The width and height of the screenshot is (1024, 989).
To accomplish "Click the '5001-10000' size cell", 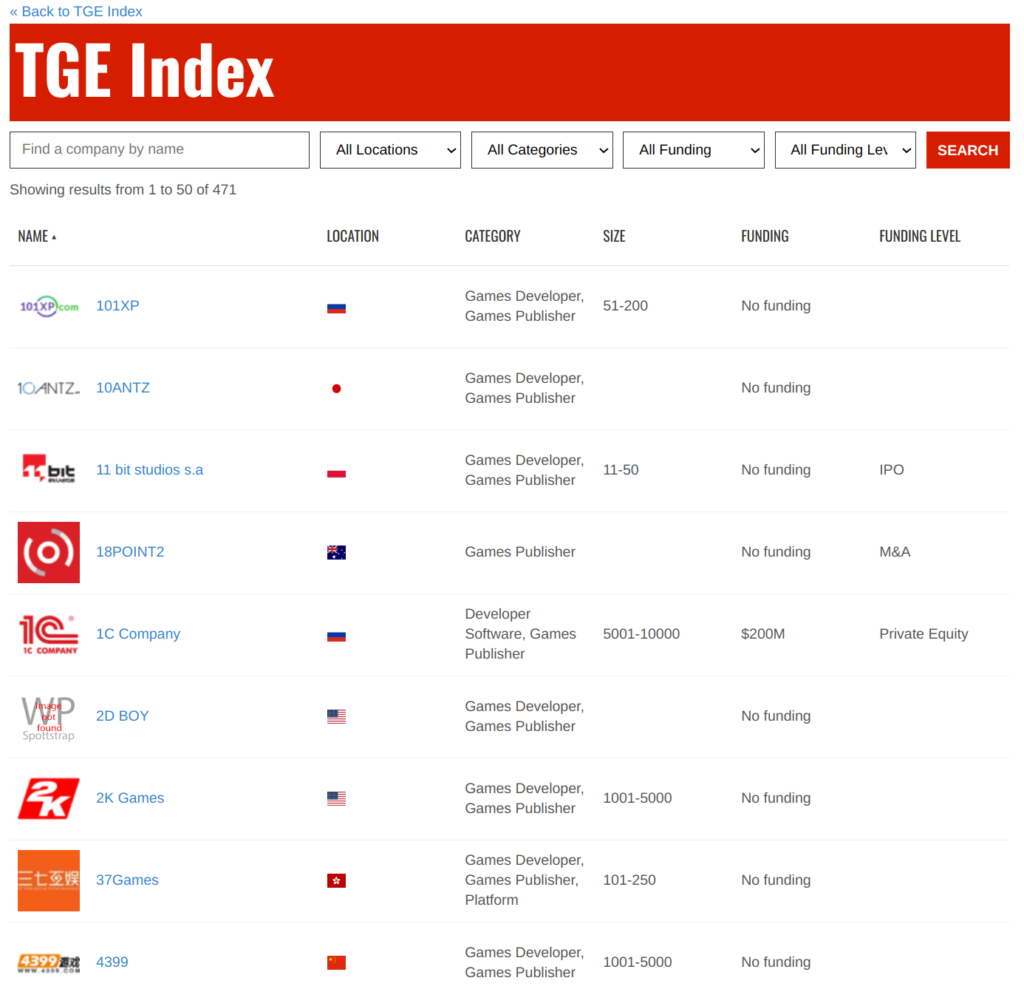I will tap(641, 634).
